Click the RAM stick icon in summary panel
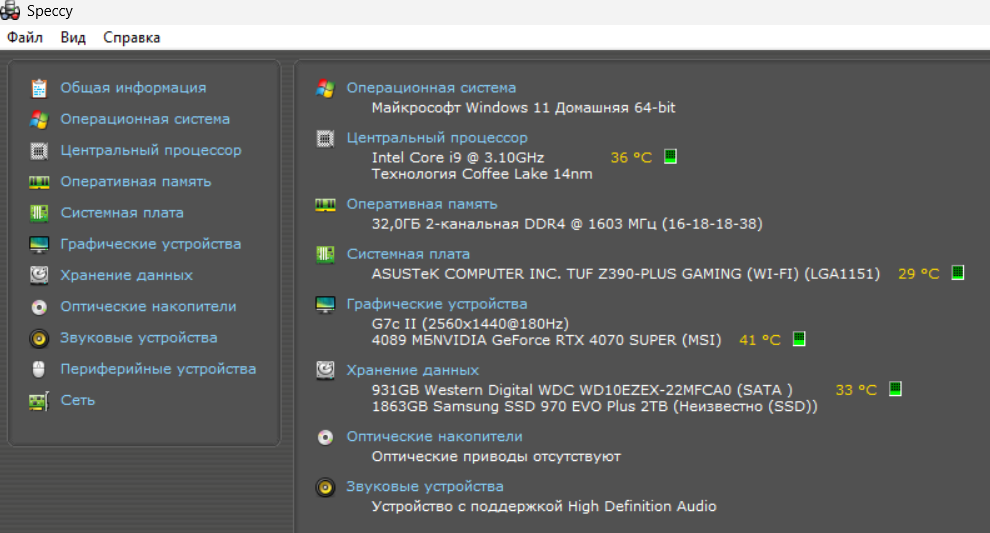Image resolution: width=990 pixels, height=533 pixels. tap(325, 205)
